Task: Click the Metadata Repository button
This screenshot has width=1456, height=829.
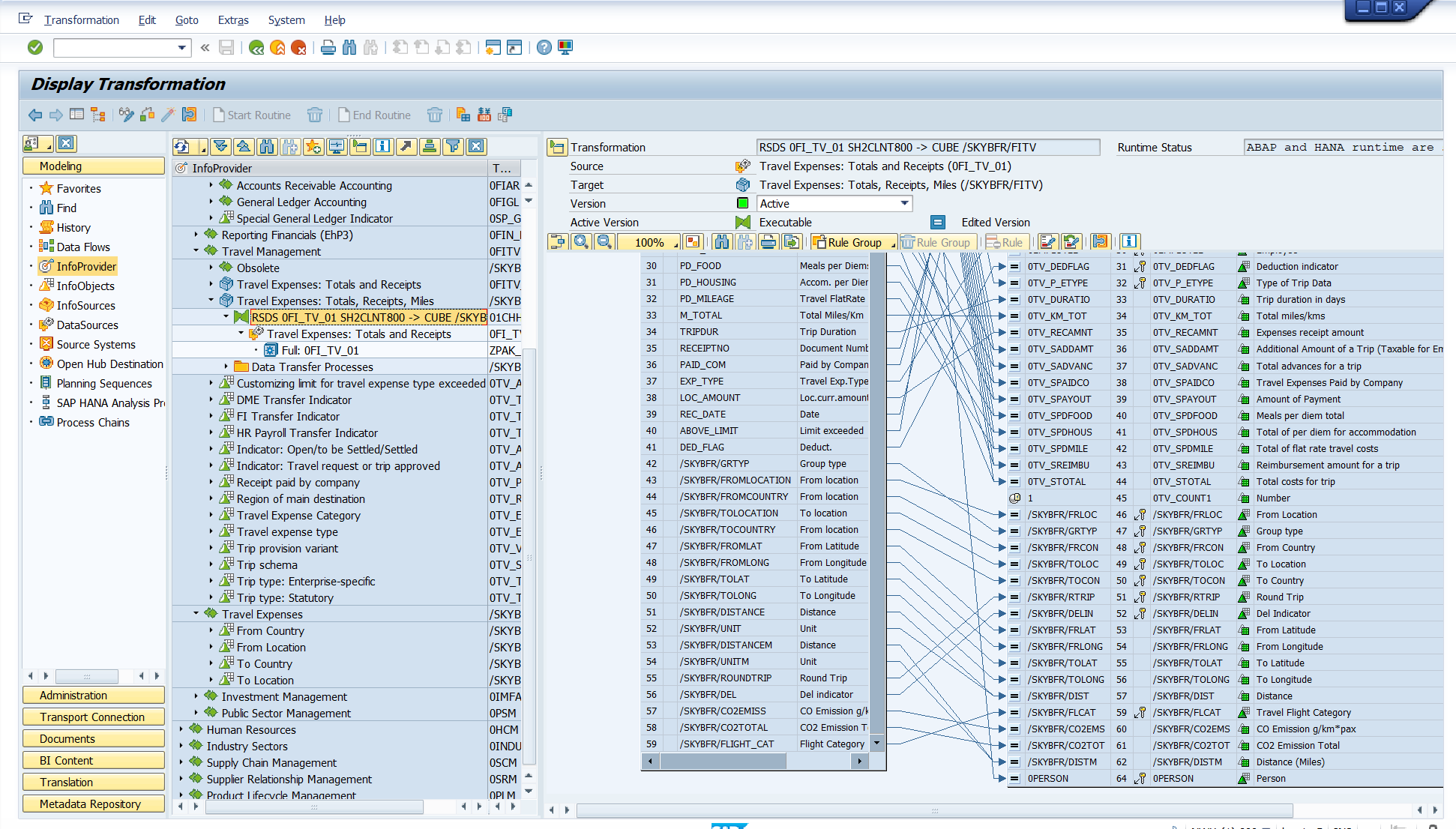Action: tap(94, 804)
